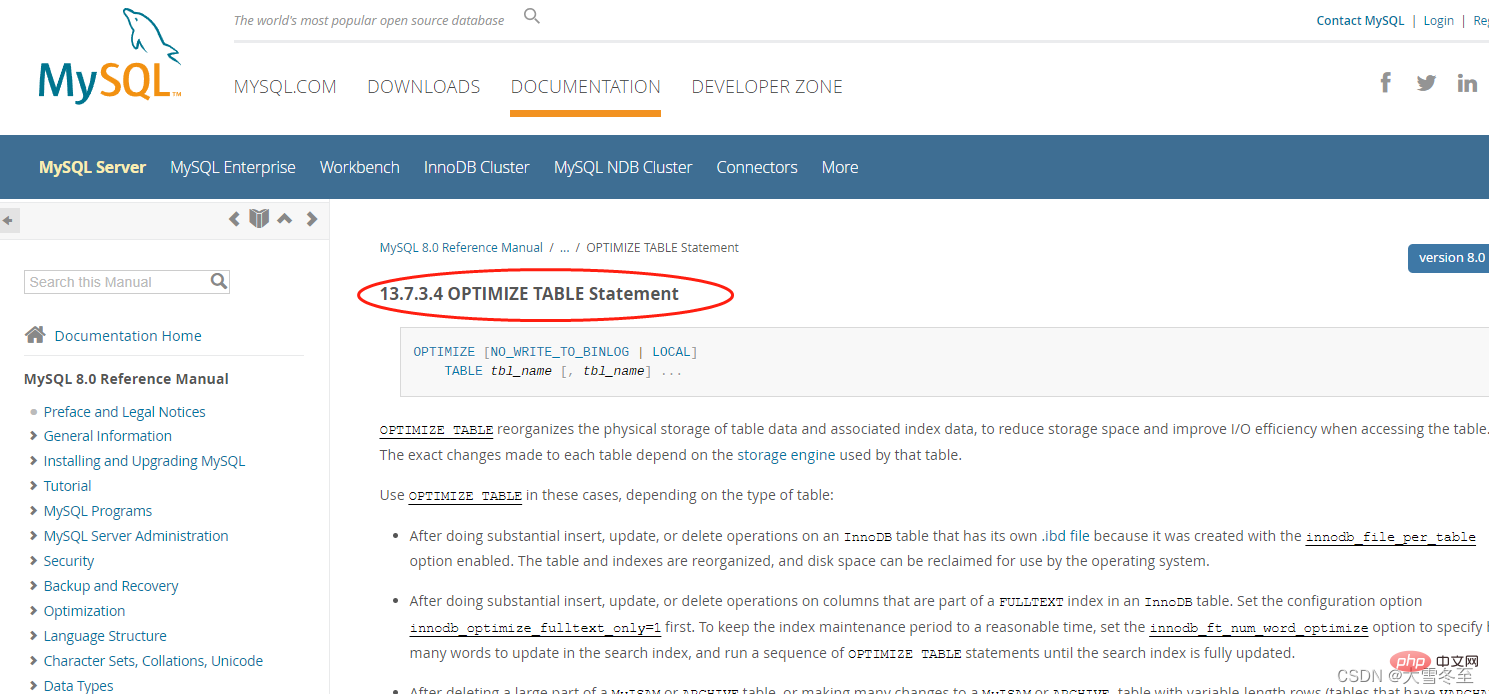Open the DOWNLOADS top navigation tab
The height and width of the screenshot is (694, 1489).
pyautogui.click(x=424, y=87)
